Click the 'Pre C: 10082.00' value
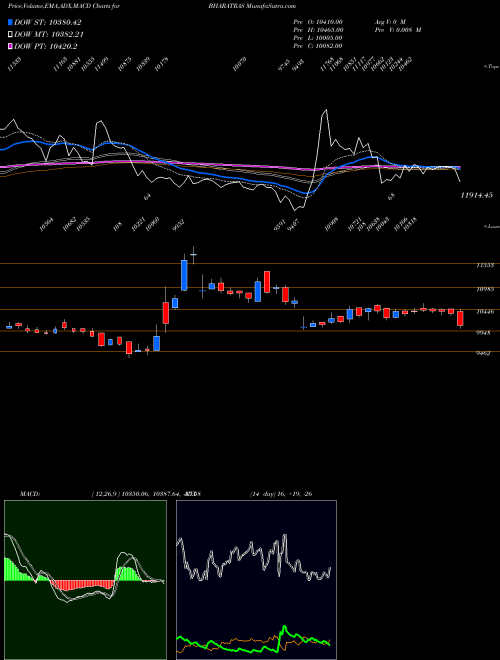The width and height of the screenshot is (500, 660). click(318, 46)
